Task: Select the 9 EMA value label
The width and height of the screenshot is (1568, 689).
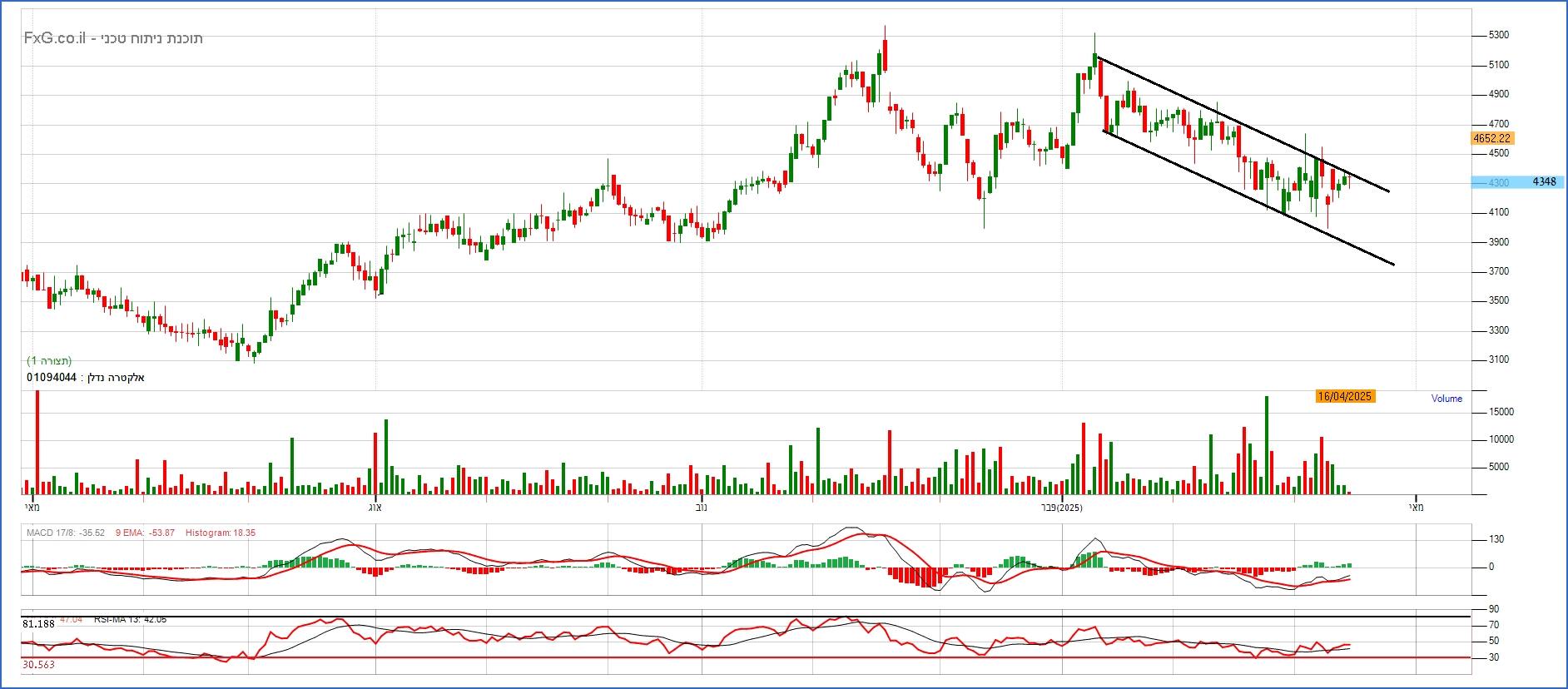Action: (145, 533)
